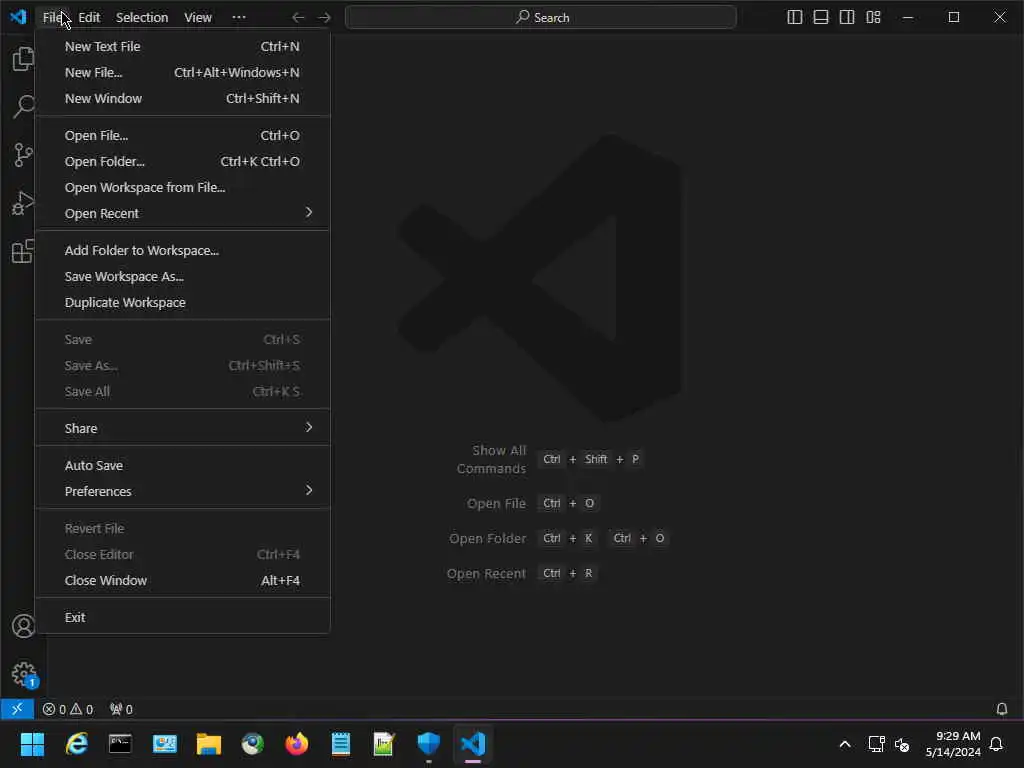1024x768 pixels.
Task: Open the blue shield app in taskbar
Action: [428, 744]
